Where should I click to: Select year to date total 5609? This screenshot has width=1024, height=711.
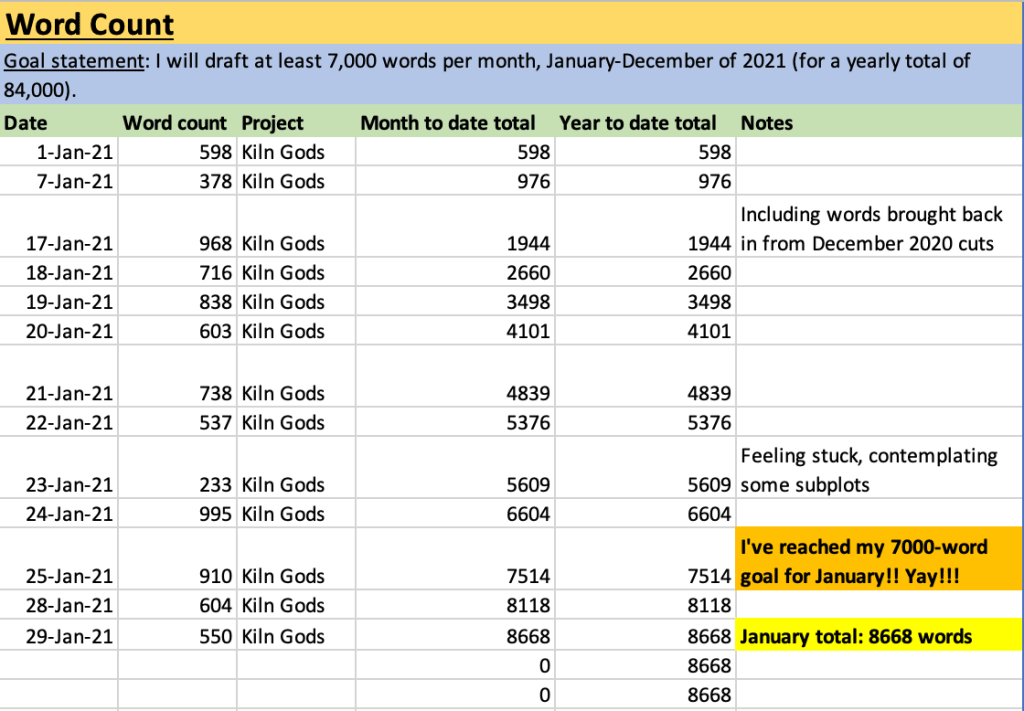[645, 468]
